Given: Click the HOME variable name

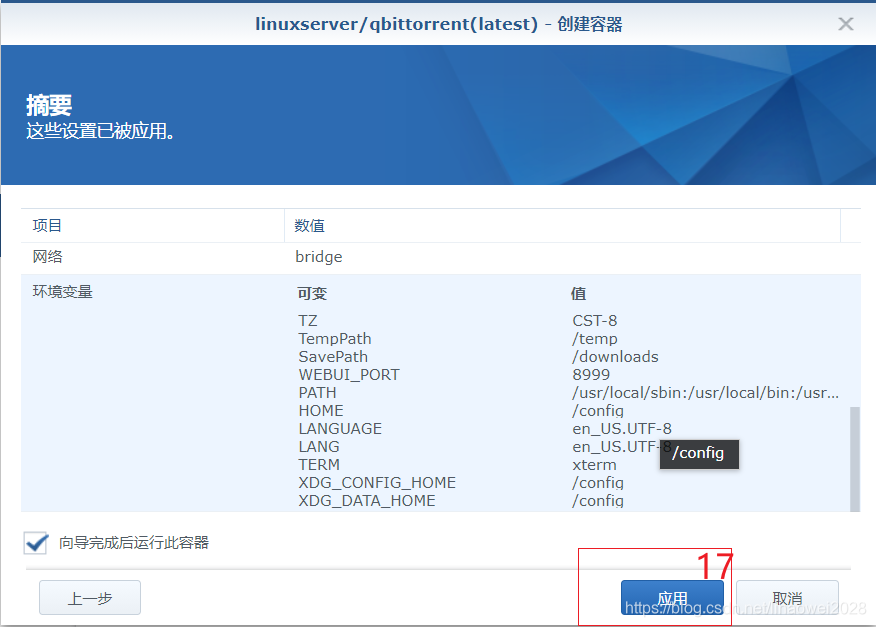Looking at the screenshot, I should 321,410.
